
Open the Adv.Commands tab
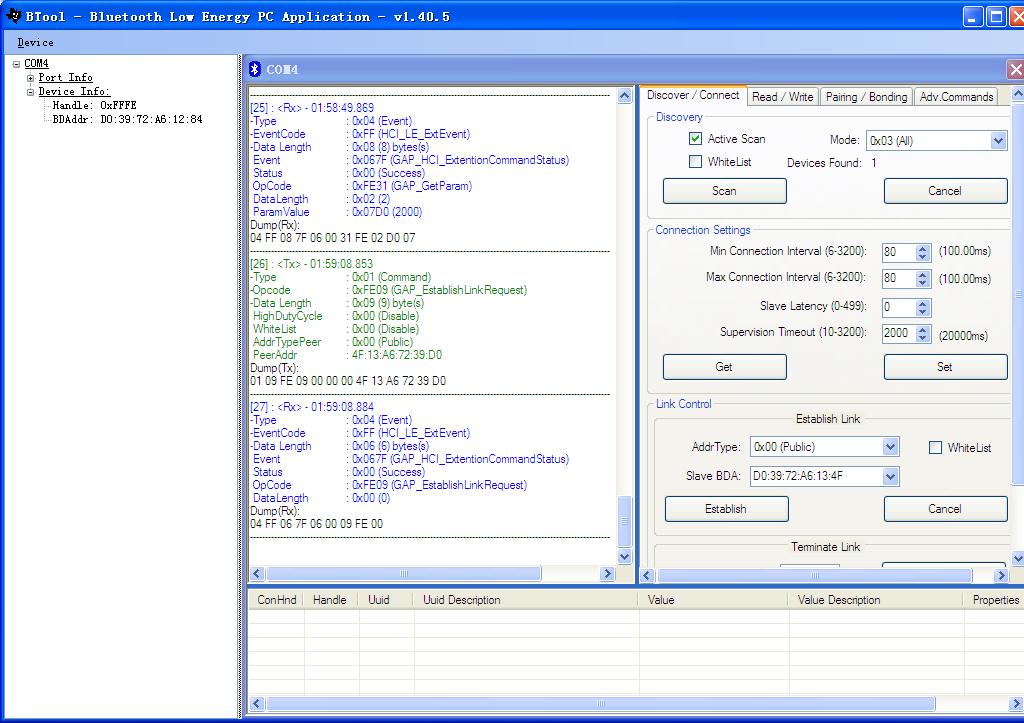coord(956,97)
